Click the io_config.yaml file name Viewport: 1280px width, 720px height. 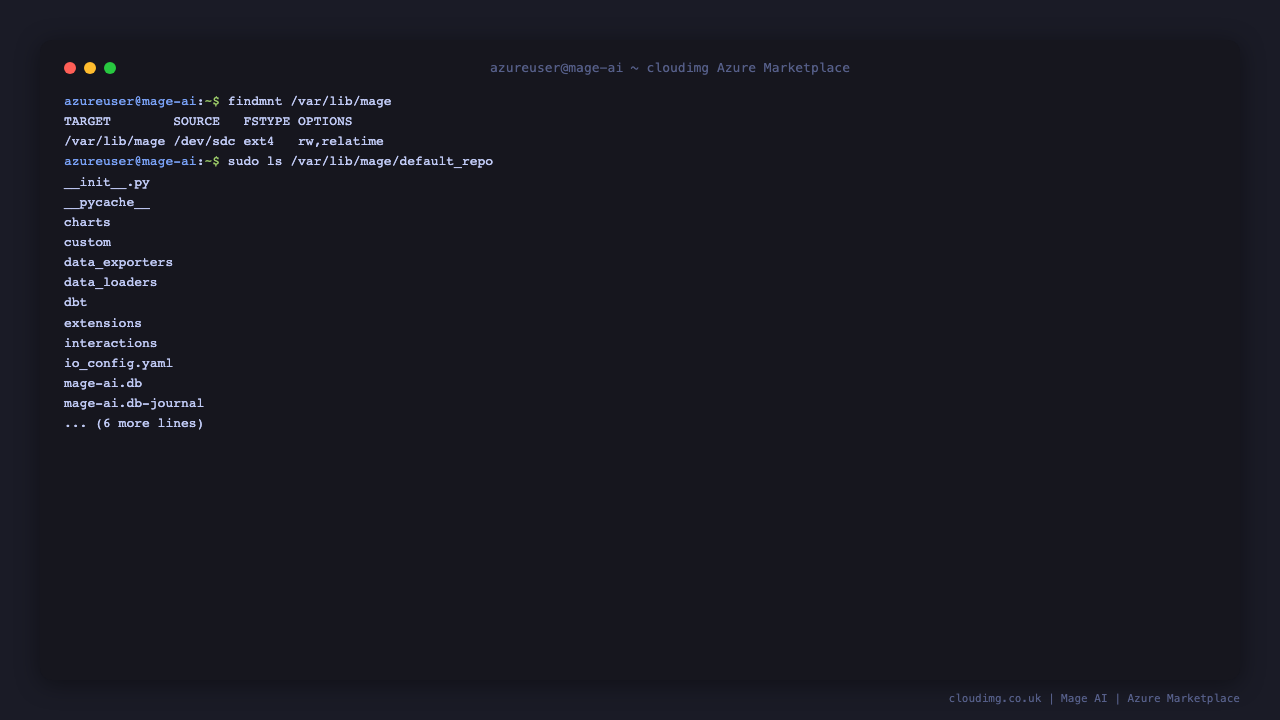click(119, 363)
